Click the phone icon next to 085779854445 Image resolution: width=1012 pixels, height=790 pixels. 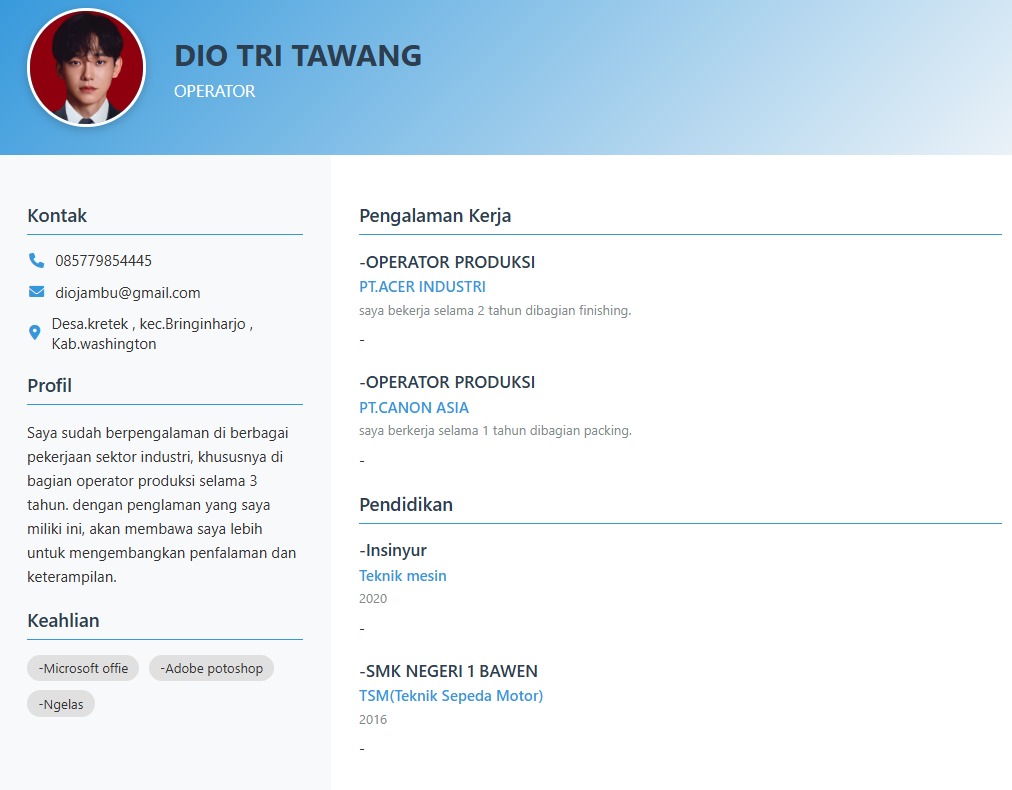[36, 260]
